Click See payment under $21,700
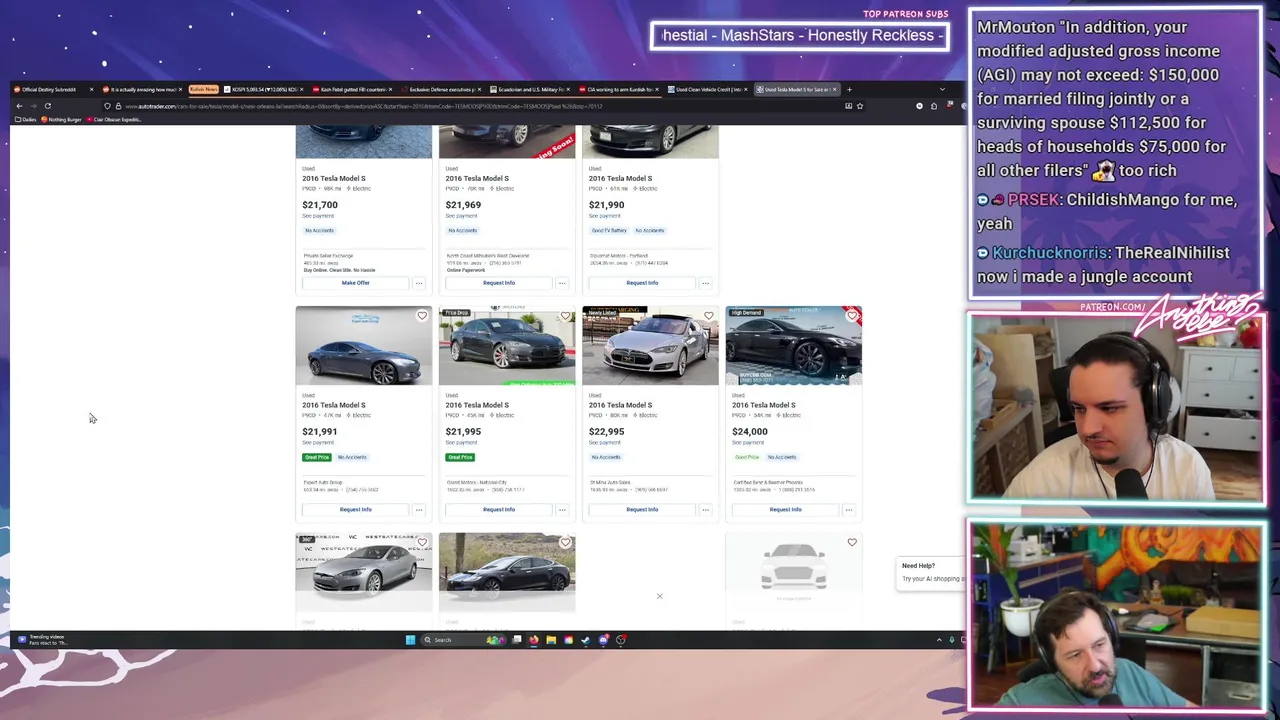 (x=318, y=216)
